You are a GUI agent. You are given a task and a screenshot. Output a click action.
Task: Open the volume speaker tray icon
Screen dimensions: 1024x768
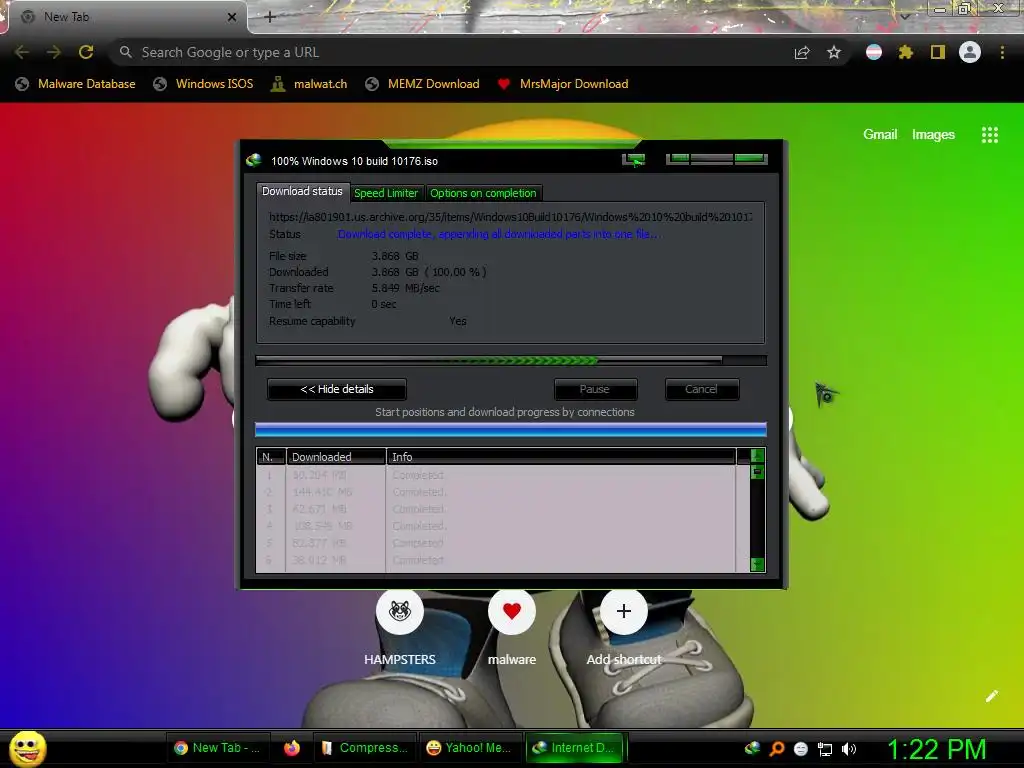pyautogui.click(x=848, y=749)
